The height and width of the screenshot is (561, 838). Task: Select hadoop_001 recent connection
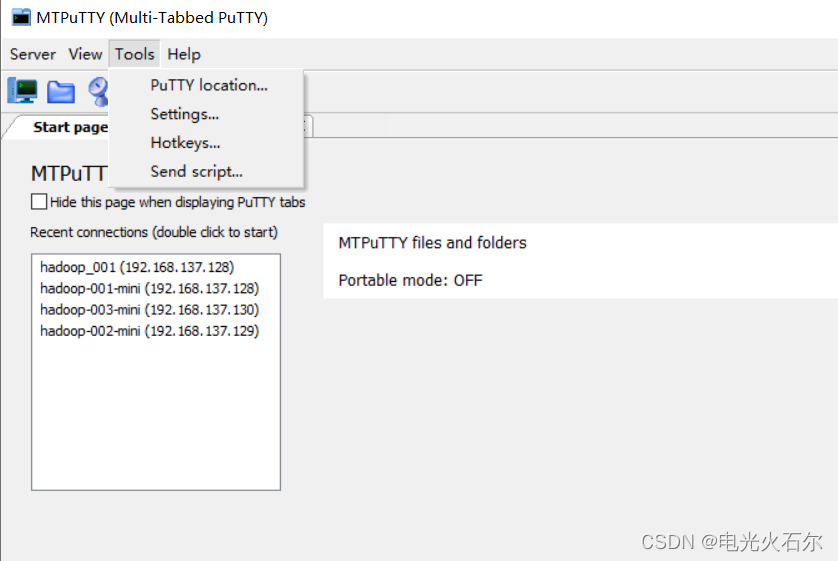(x=137, y=267)
